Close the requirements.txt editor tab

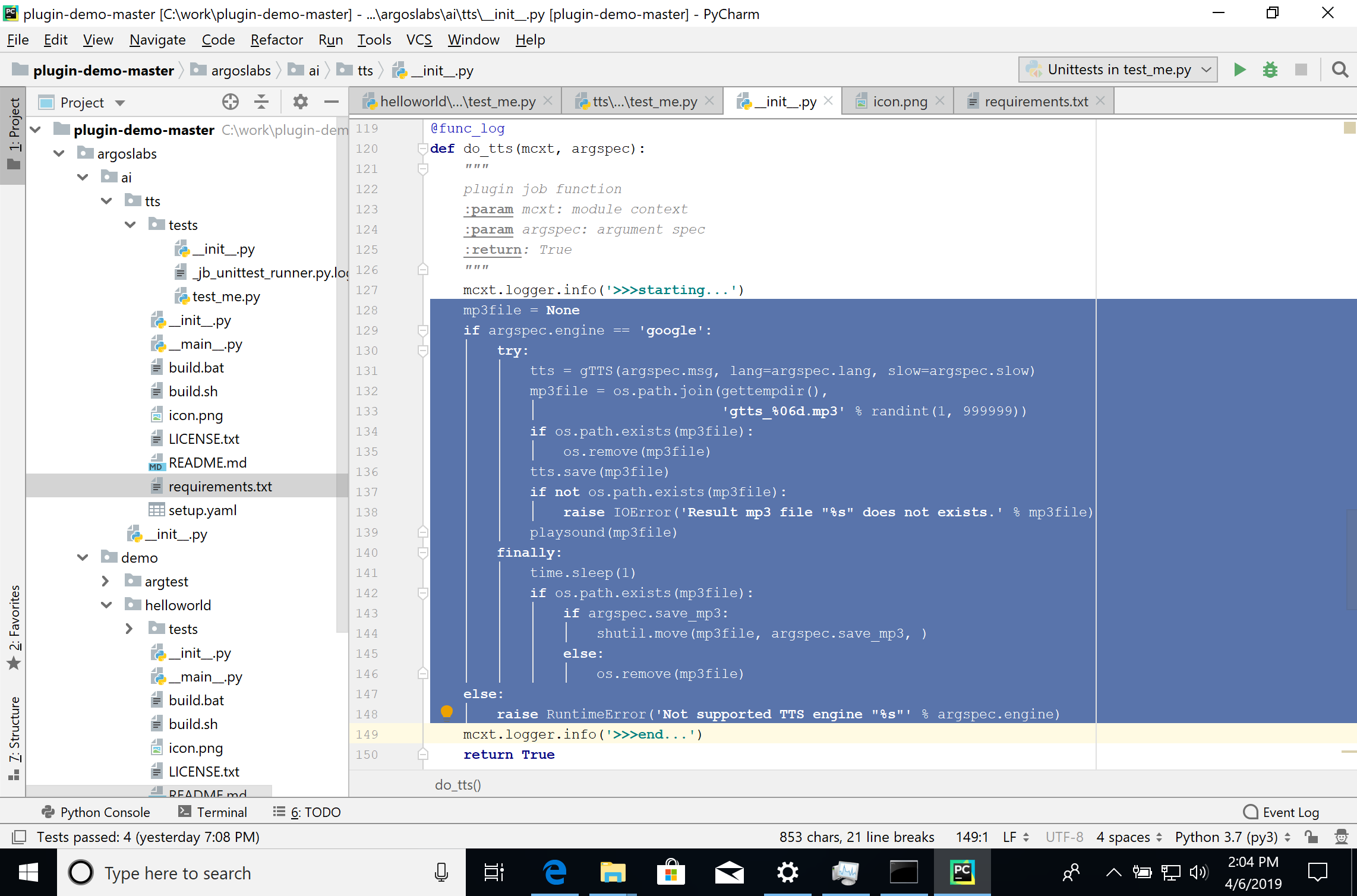(x=1100, y=101)
